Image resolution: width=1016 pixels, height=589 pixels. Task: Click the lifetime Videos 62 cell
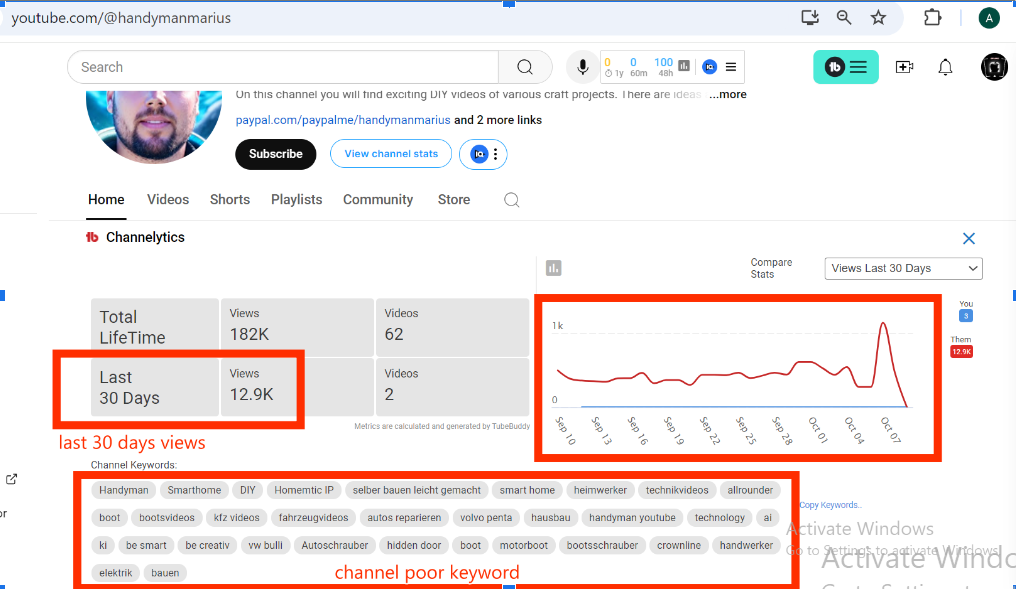tap(452, 327)
